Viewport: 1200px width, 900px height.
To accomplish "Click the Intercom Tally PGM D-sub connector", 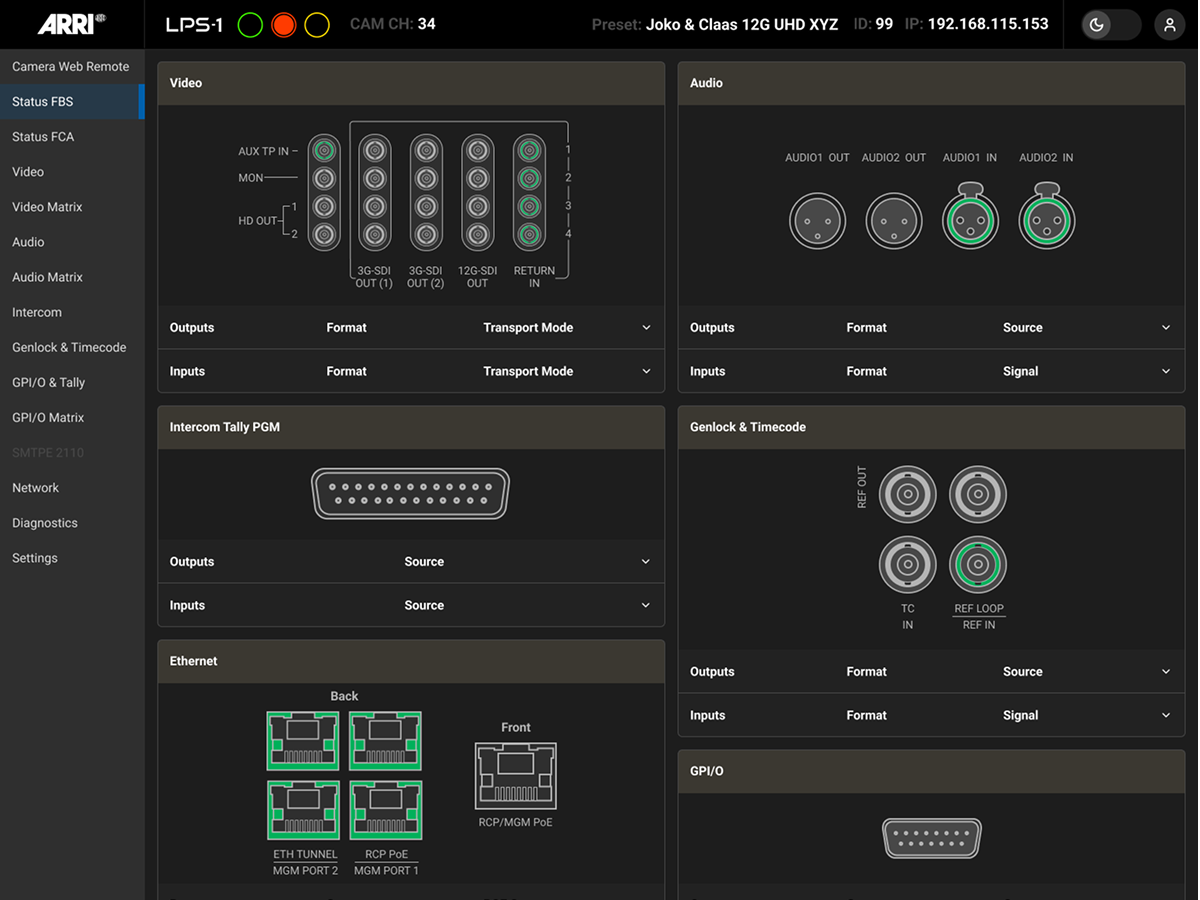I will point(411,493).
